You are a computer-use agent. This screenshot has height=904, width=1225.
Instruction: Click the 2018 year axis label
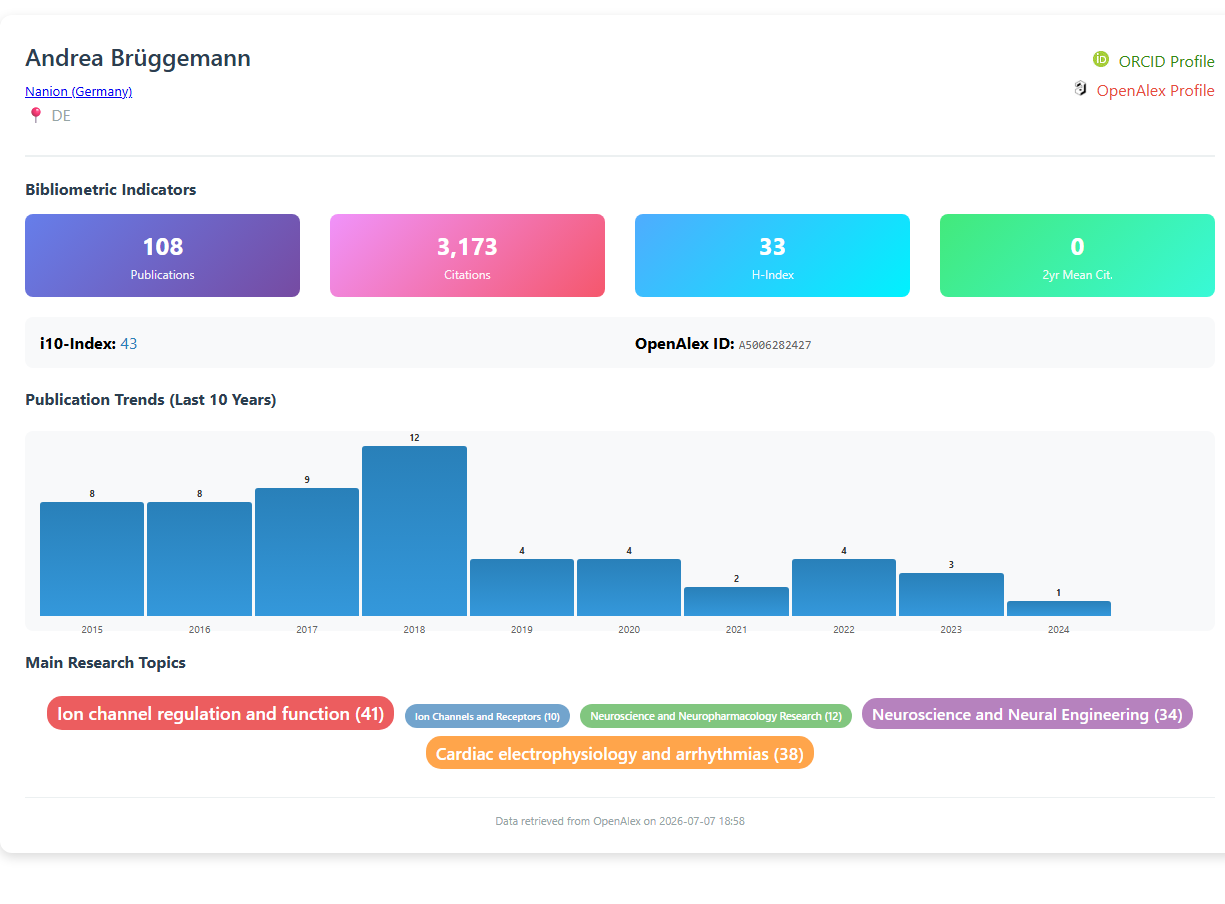pyautogui.click(x=414, y=630)
